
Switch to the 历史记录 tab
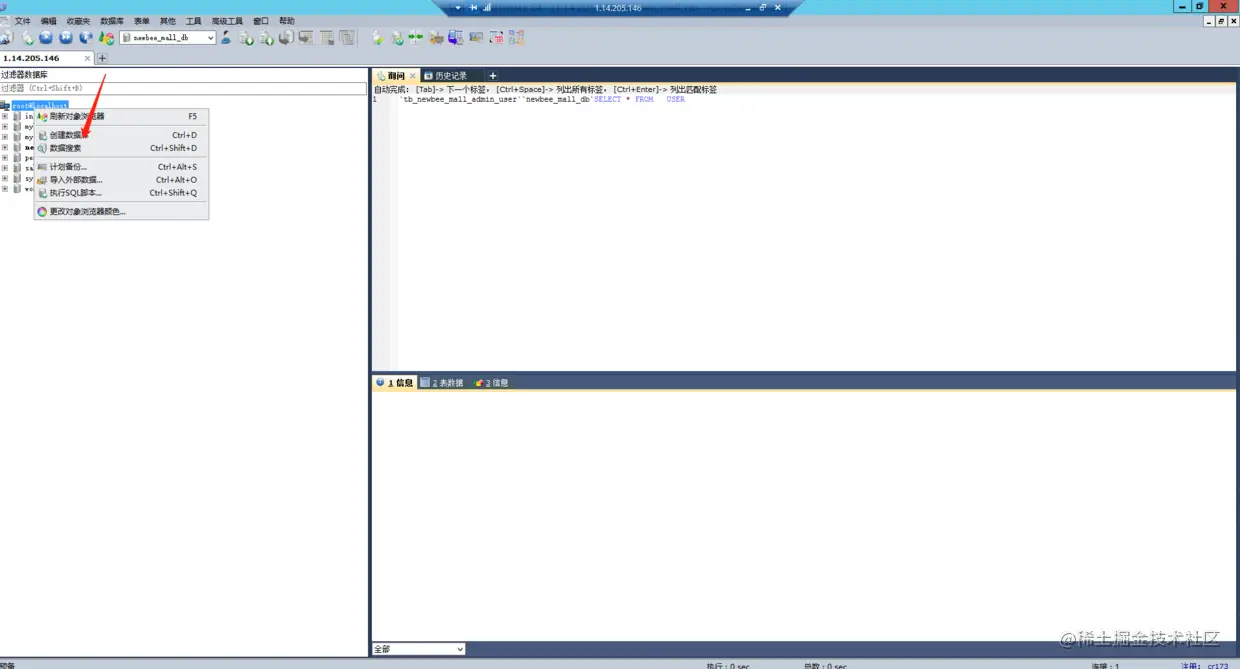450,76
